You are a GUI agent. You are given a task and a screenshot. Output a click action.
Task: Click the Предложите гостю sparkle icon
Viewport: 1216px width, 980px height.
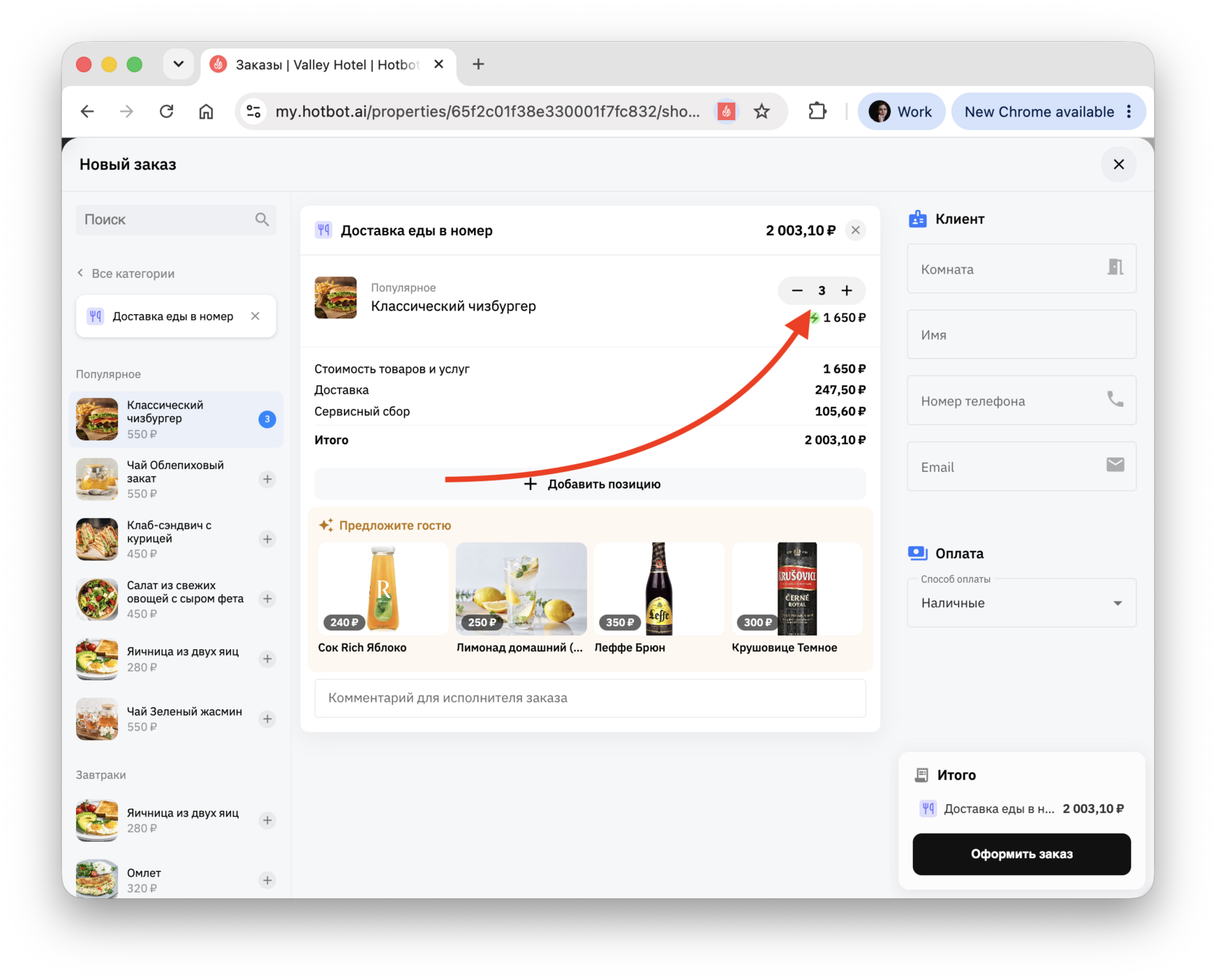click(x=326, y=525)
